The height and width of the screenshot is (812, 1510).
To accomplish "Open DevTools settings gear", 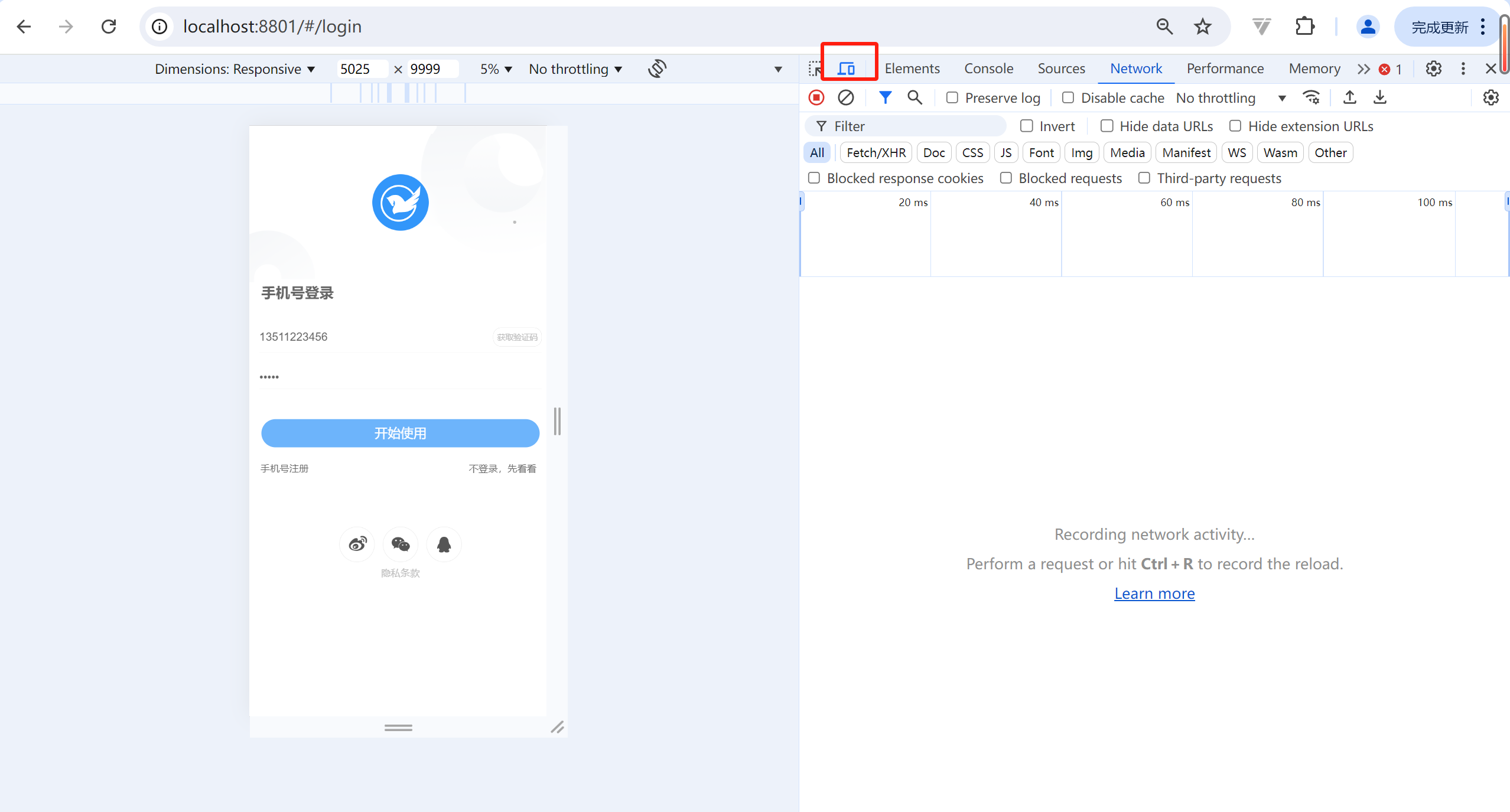I will click(x=1433, y=69).
